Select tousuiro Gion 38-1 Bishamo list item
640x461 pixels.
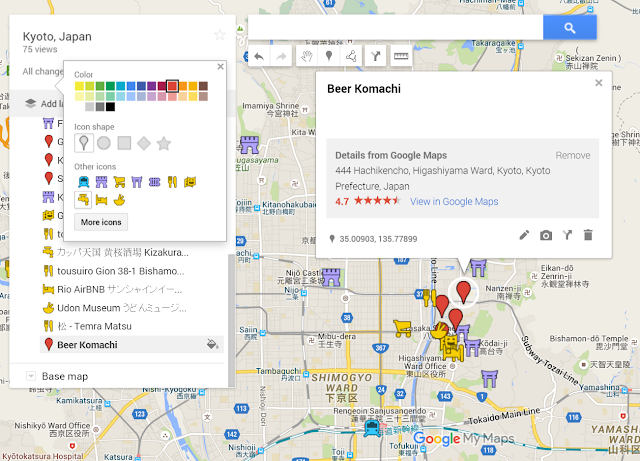(131, 271)
